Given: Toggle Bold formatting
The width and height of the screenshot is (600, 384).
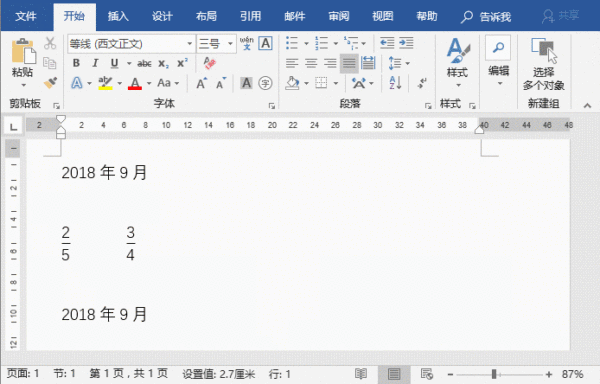Looking at the screenshot, I should click(76, 63).
